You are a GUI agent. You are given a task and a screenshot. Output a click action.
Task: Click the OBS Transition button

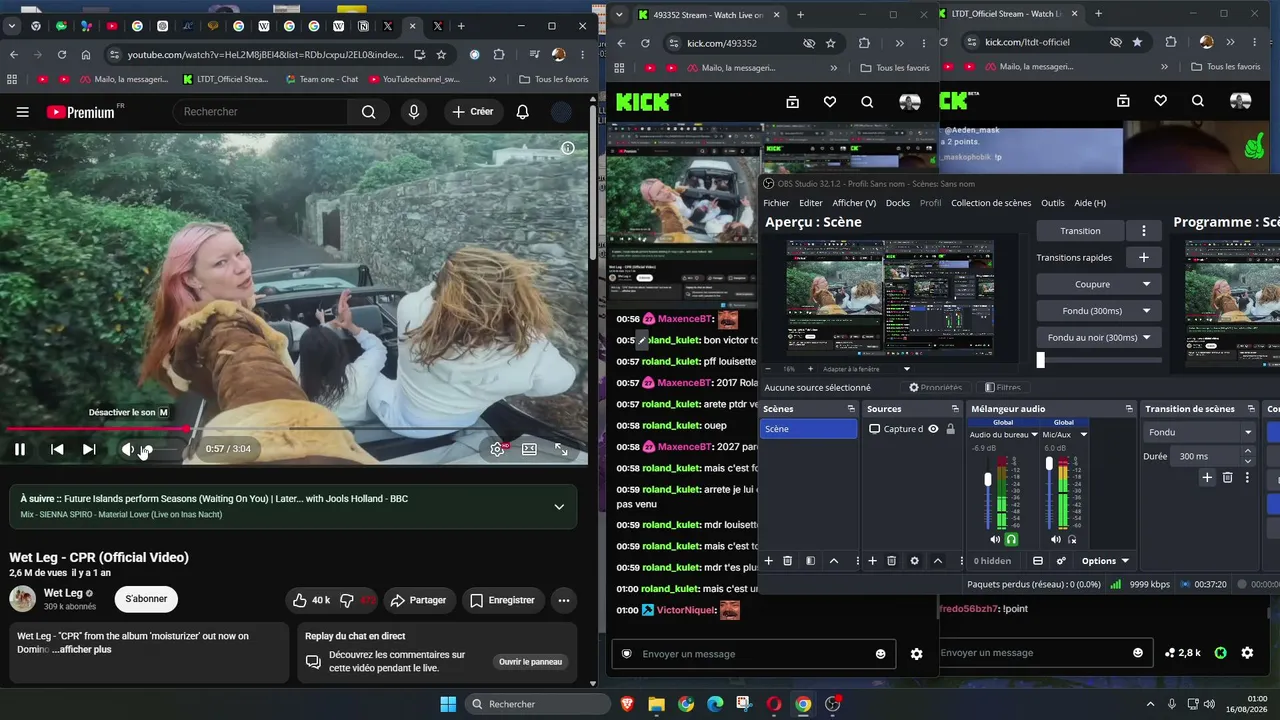[x=1080, y=231]
